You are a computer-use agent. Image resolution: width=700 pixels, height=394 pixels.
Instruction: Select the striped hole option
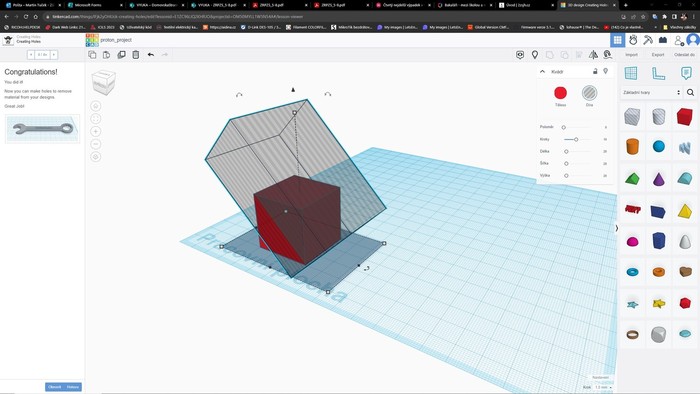point(589,93)
